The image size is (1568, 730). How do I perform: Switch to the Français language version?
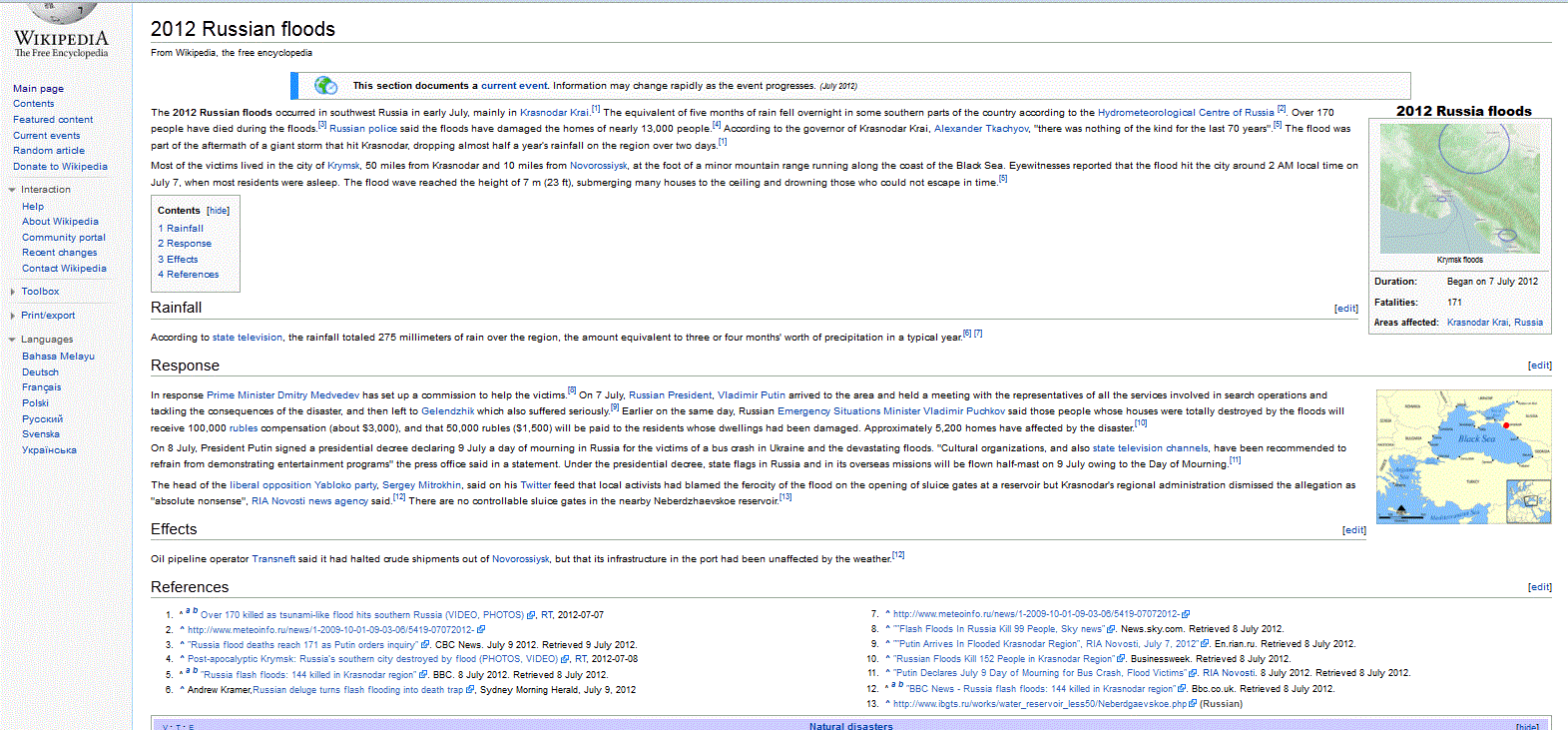pyautogui.click(x=41, y=387)
